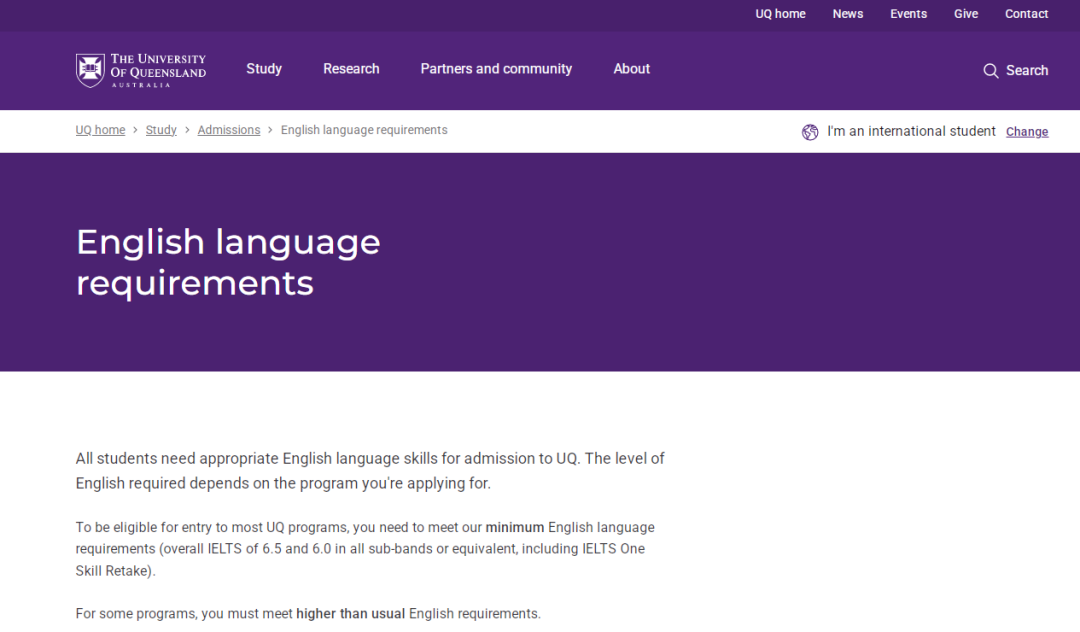This screenshot has width=1080, height=632.
Task: Click the "I'm an international student" label
Action: (911, 131)
